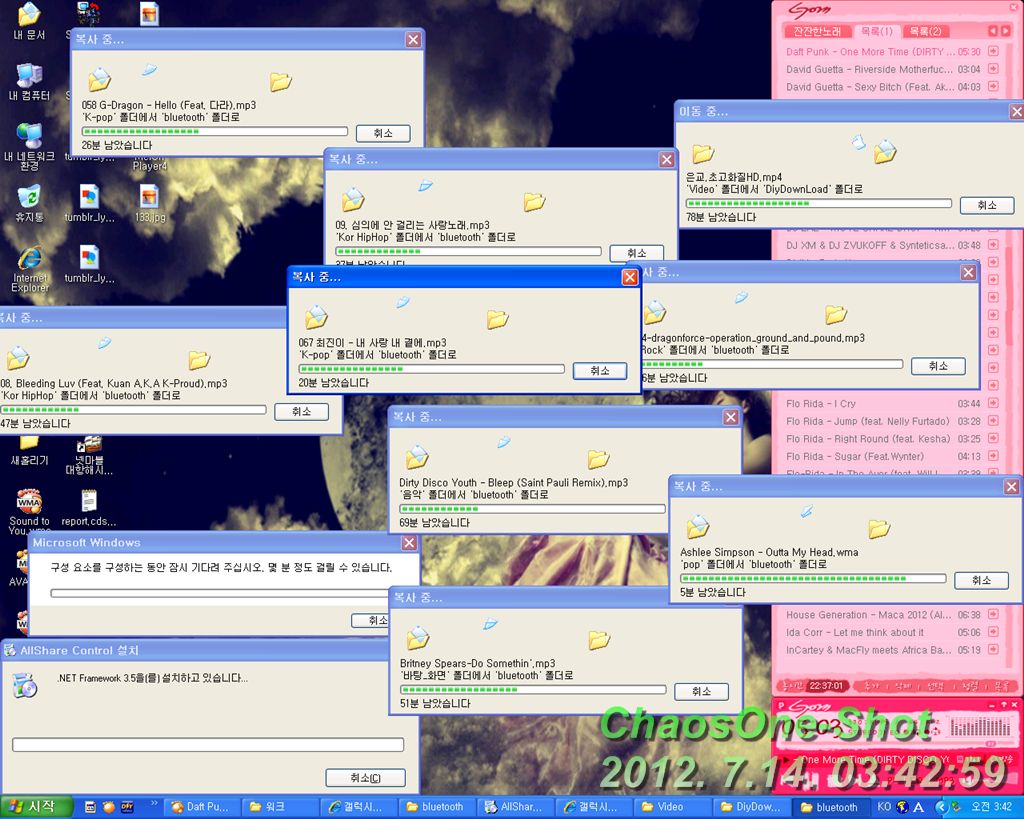
Task: Open the DiyDow... taskbar item
Action: point(751,807)
